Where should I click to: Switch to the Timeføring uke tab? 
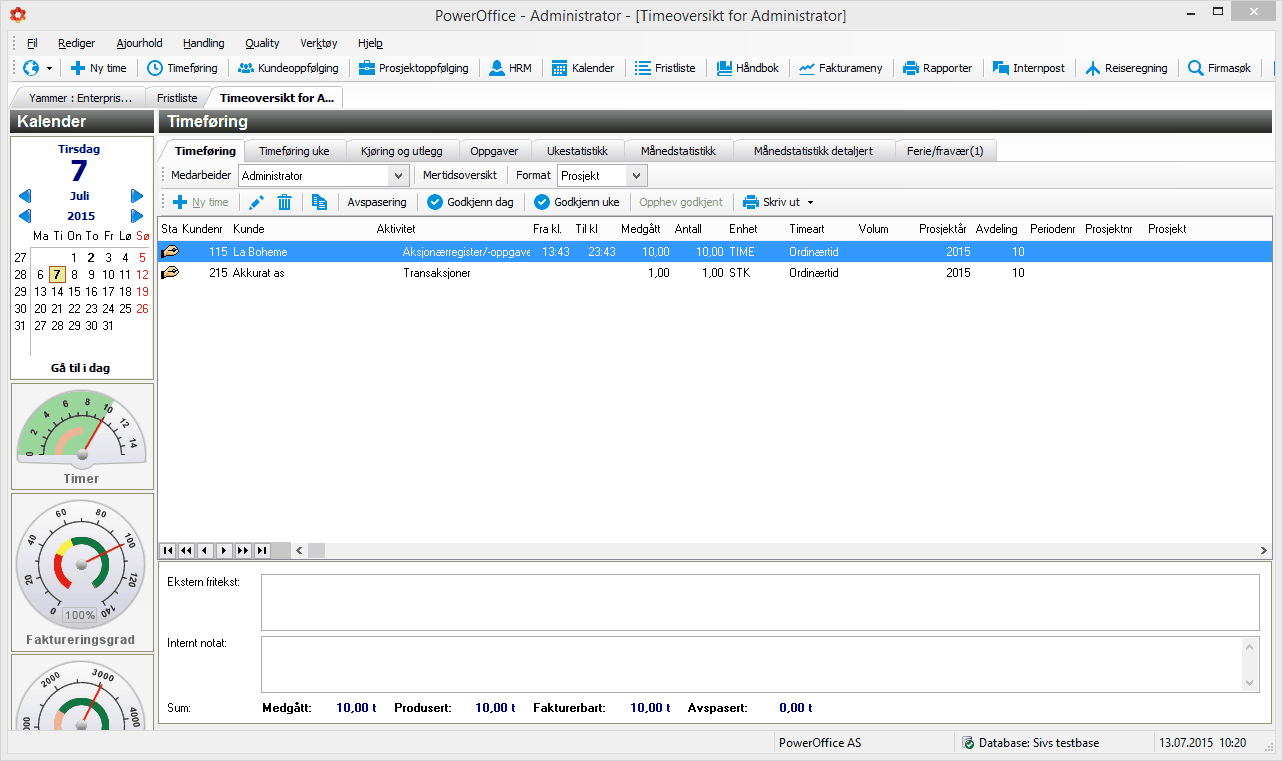(295, 151)
